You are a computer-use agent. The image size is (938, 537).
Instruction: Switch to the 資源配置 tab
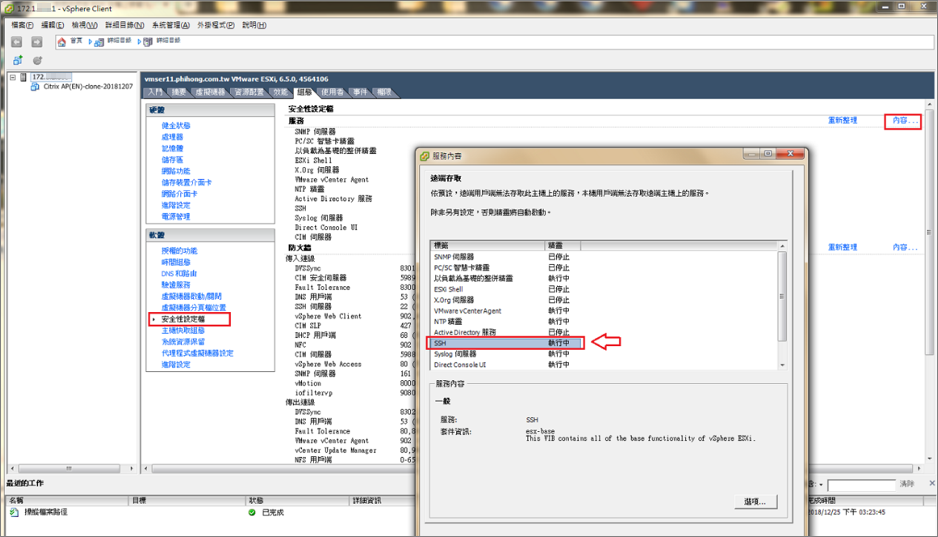pyautogui.click(x=249, y=92)
